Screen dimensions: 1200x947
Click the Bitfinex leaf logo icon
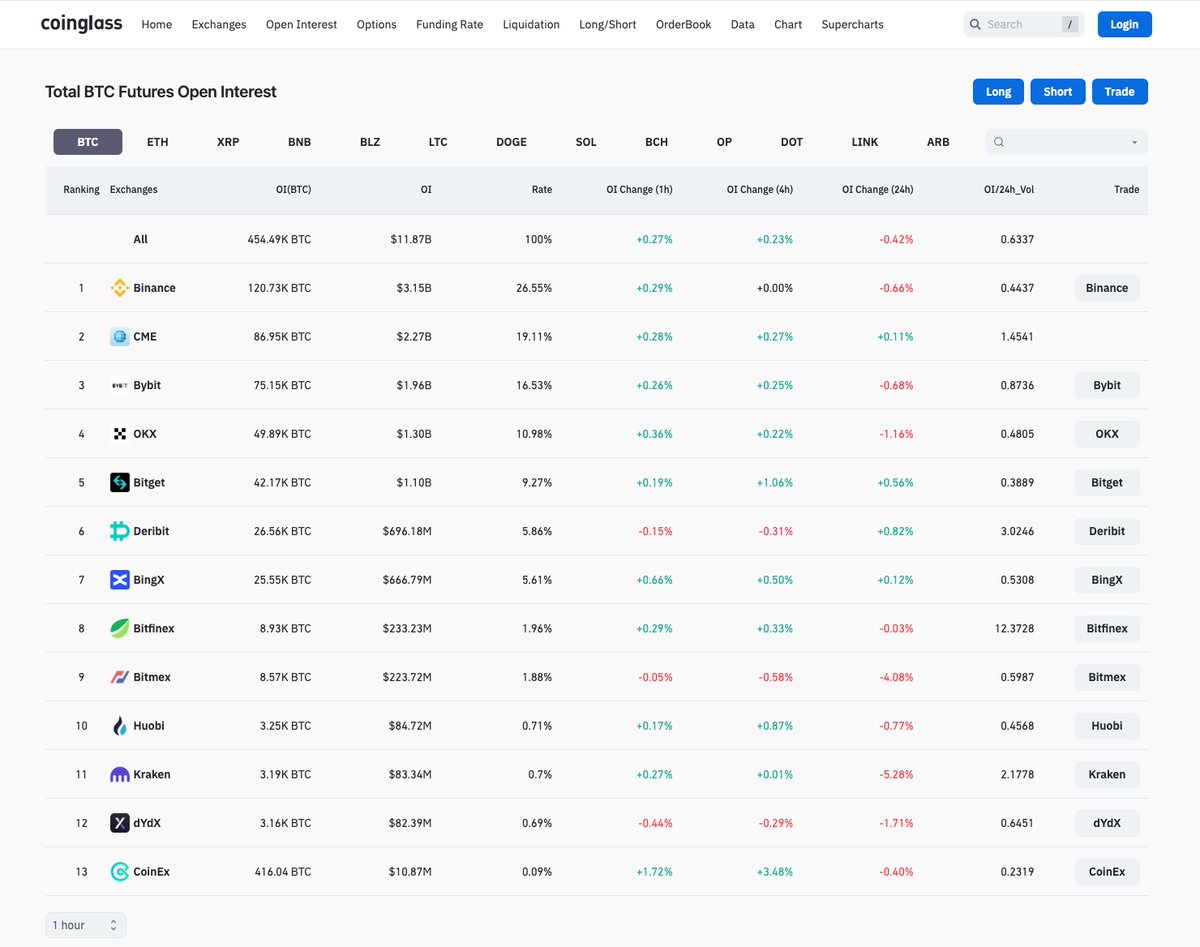(119, 628)
